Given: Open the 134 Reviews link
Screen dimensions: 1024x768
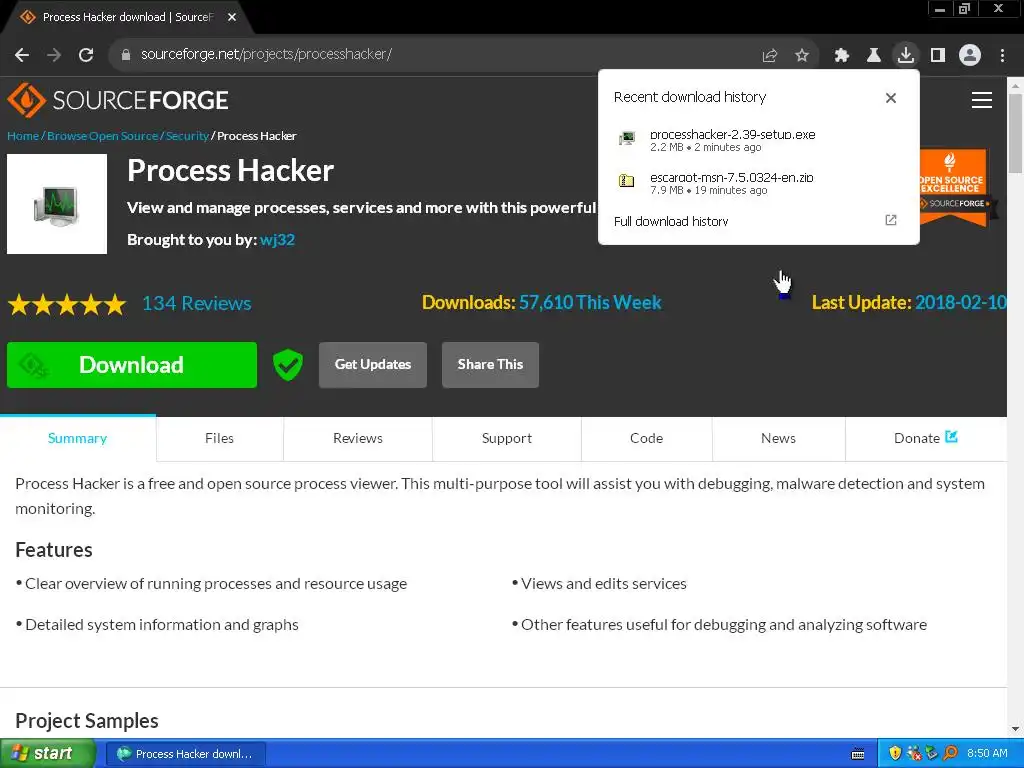Looking at the screenshot, I should pyautogui.click(x=197, y=303).
